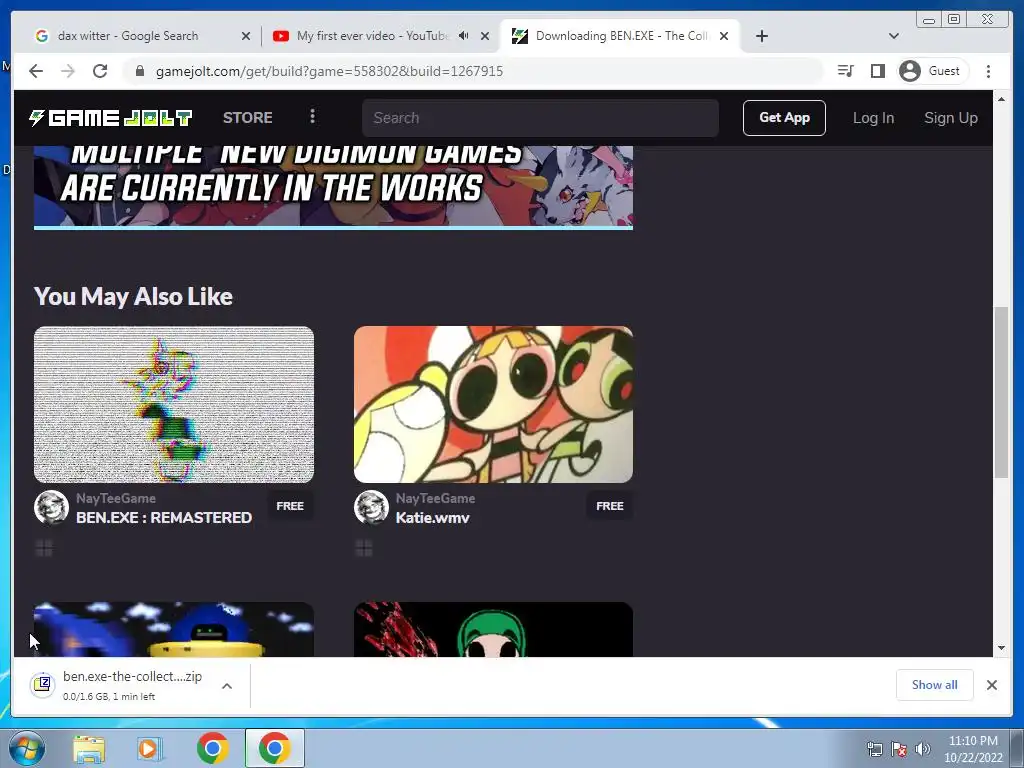1024x768 pixels.
Task: Focus the Game Jolt search field
Action: [540, 118]
